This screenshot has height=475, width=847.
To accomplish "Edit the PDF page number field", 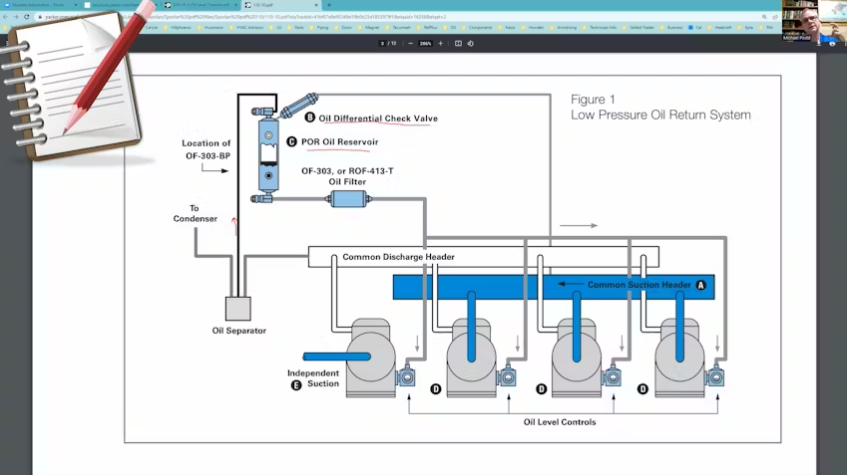I will [382, 43].
